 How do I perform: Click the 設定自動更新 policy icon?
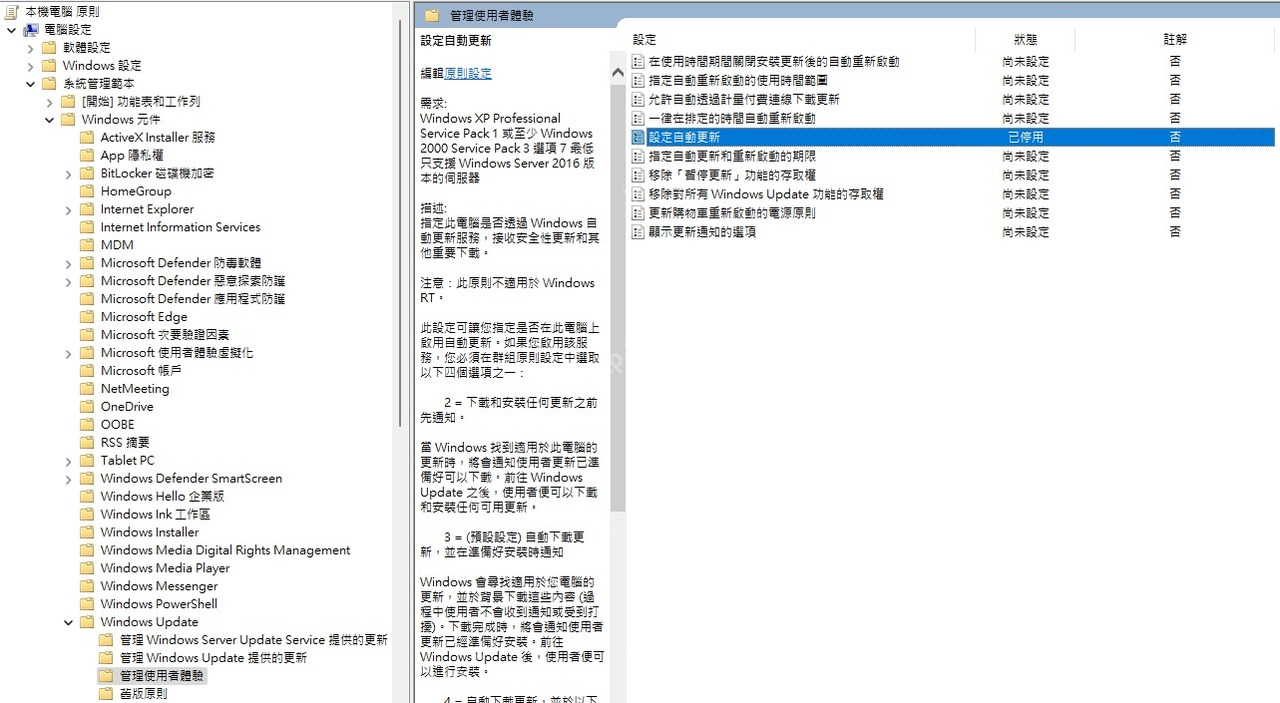coord(638,137)
